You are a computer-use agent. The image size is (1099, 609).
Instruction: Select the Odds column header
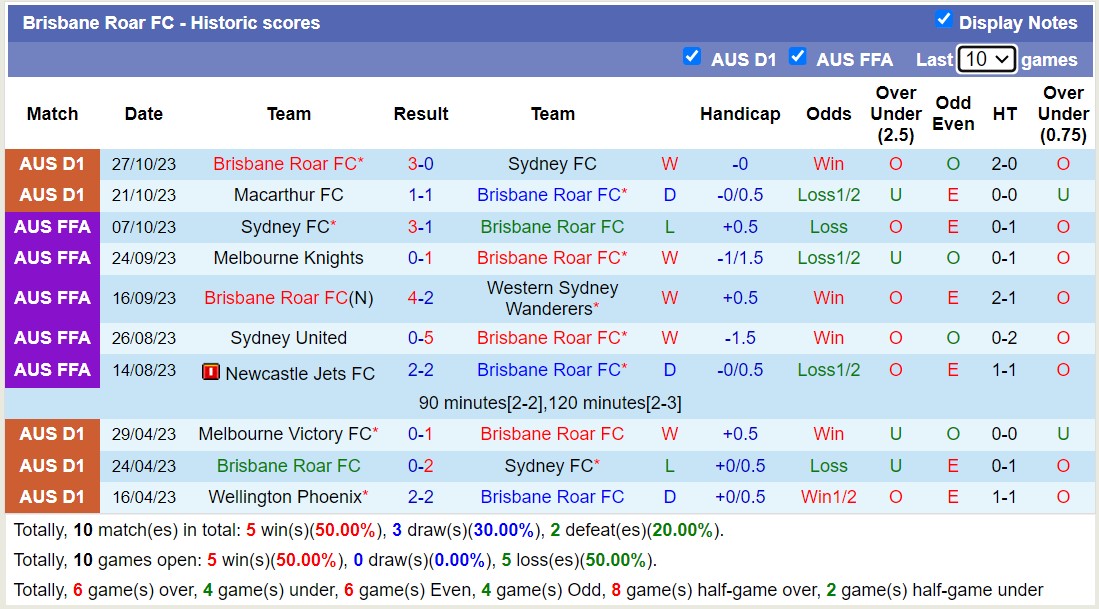click(829, 113)
